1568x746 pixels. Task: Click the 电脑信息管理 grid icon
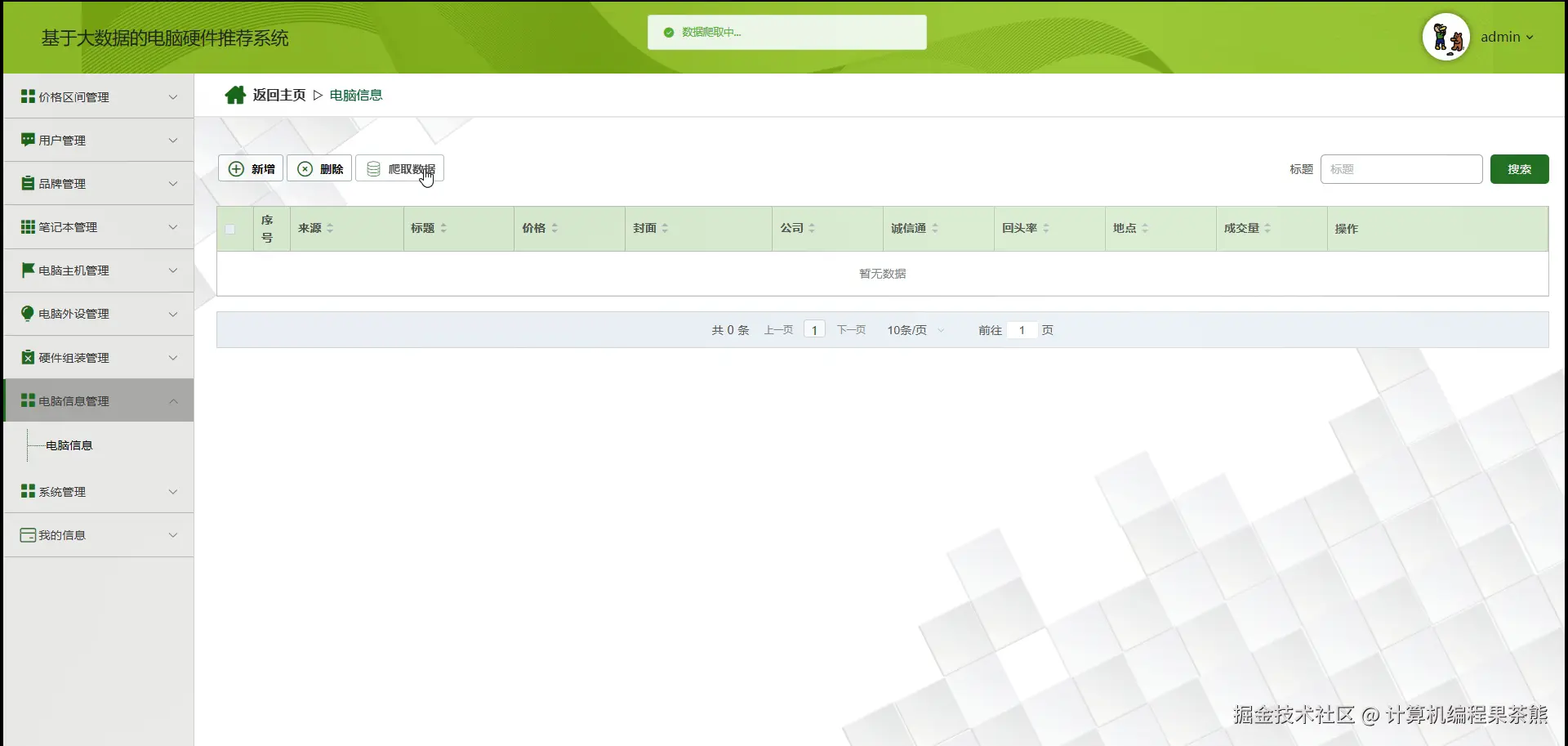pyautogui.click(x=28, y=400)
